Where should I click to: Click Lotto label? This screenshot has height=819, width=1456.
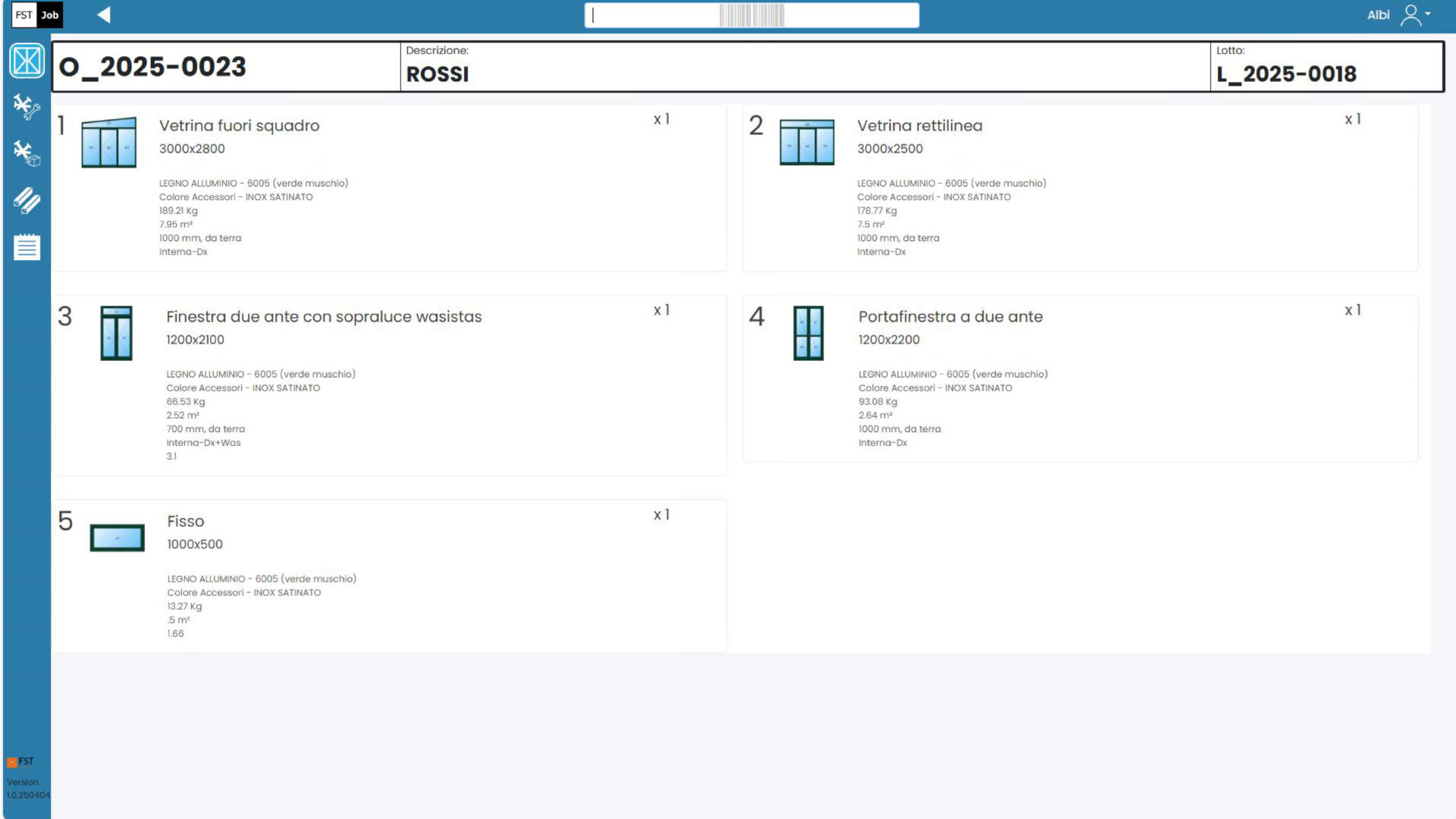[x=1230, y=51]
